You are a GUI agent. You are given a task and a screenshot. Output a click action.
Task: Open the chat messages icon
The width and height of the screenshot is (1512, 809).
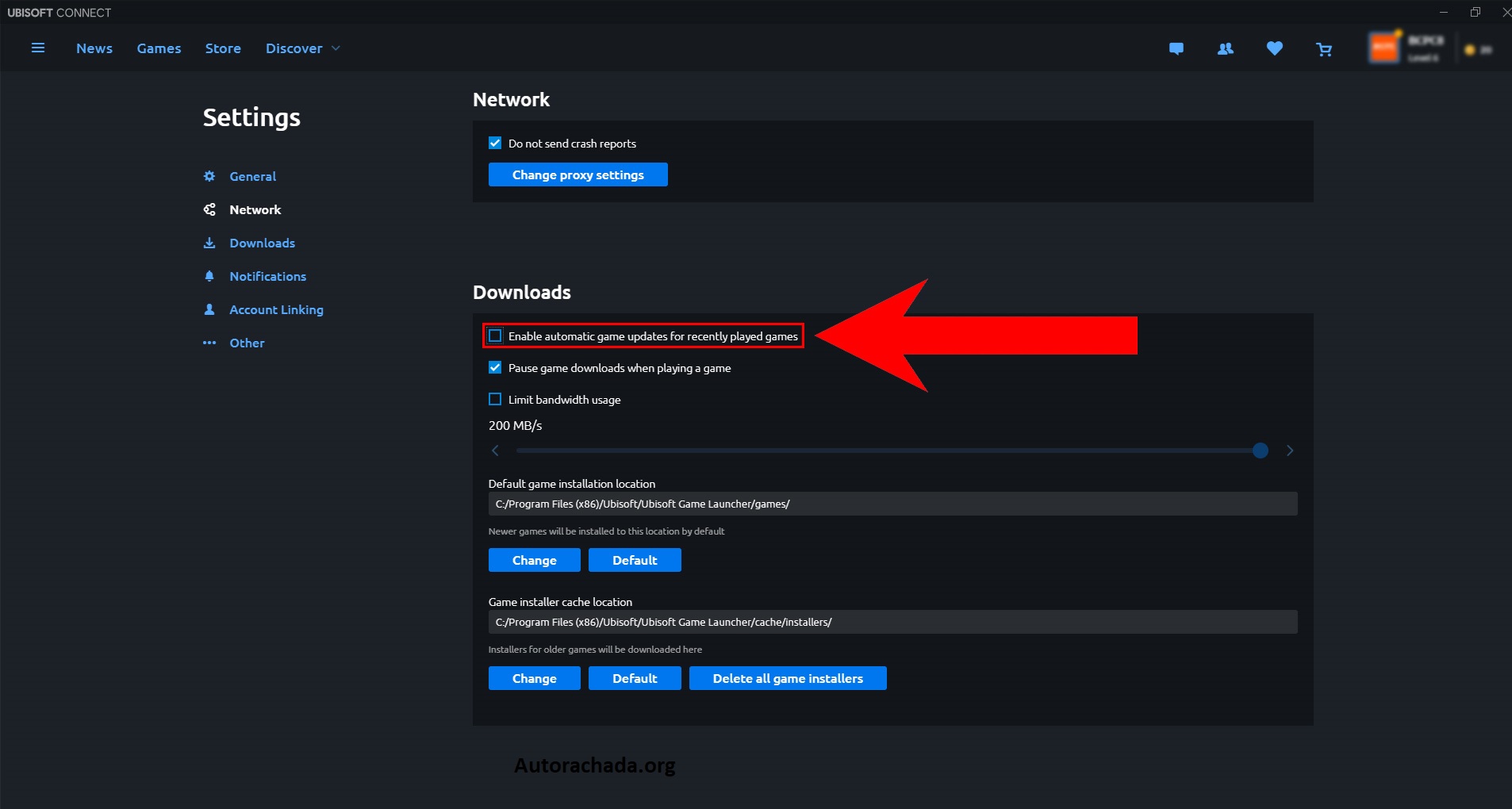click(1176, 49)
